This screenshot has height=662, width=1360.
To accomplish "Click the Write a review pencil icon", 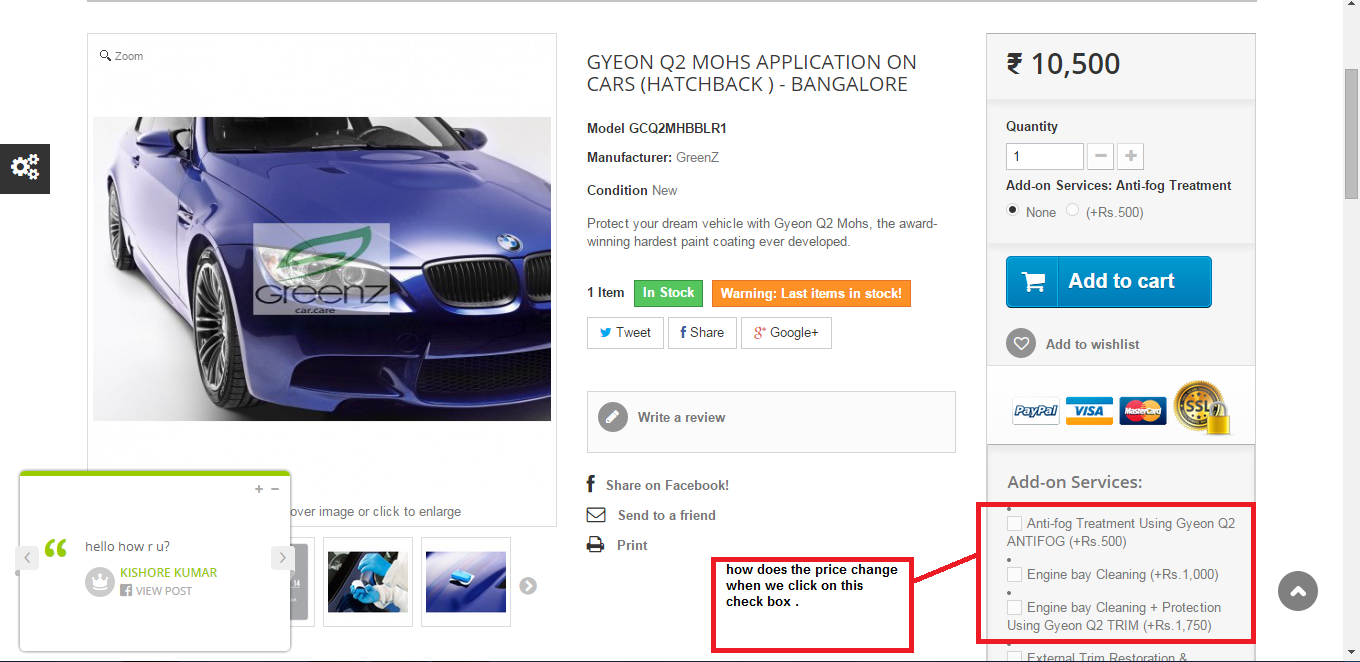I will coord(613,417).
